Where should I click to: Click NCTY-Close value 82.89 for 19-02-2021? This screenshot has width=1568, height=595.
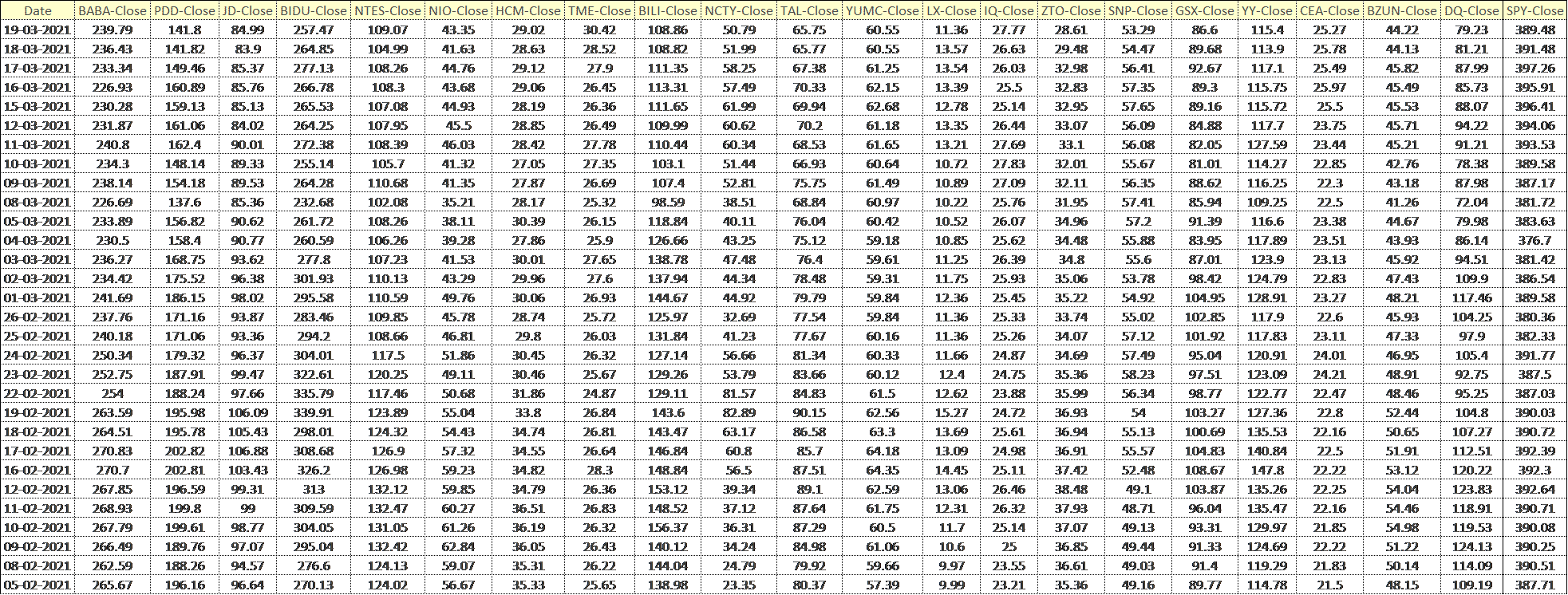click(739, 412)
